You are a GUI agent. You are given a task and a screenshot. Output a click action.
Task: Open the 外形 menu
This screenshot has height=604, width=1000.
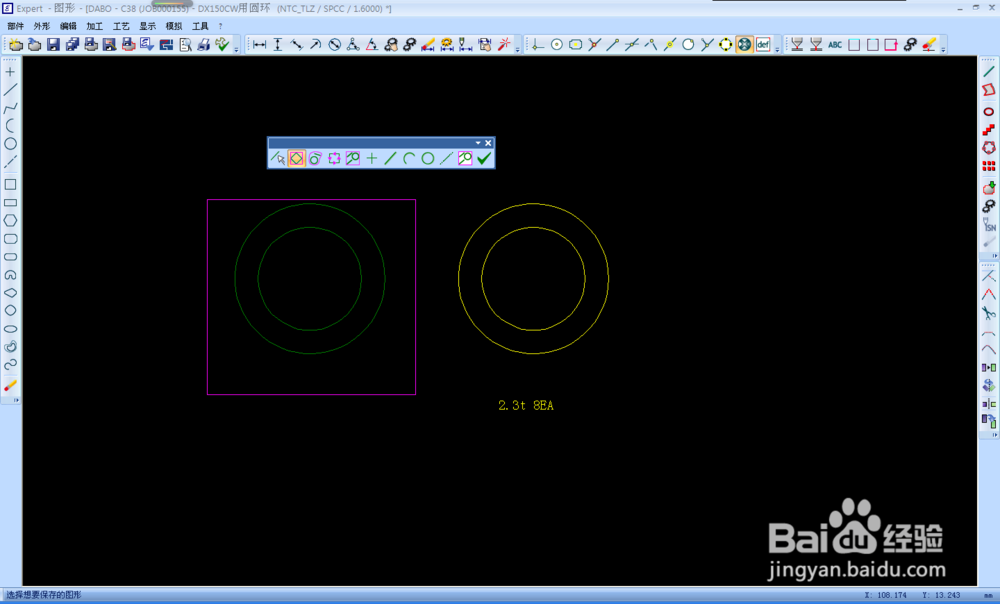41,26
